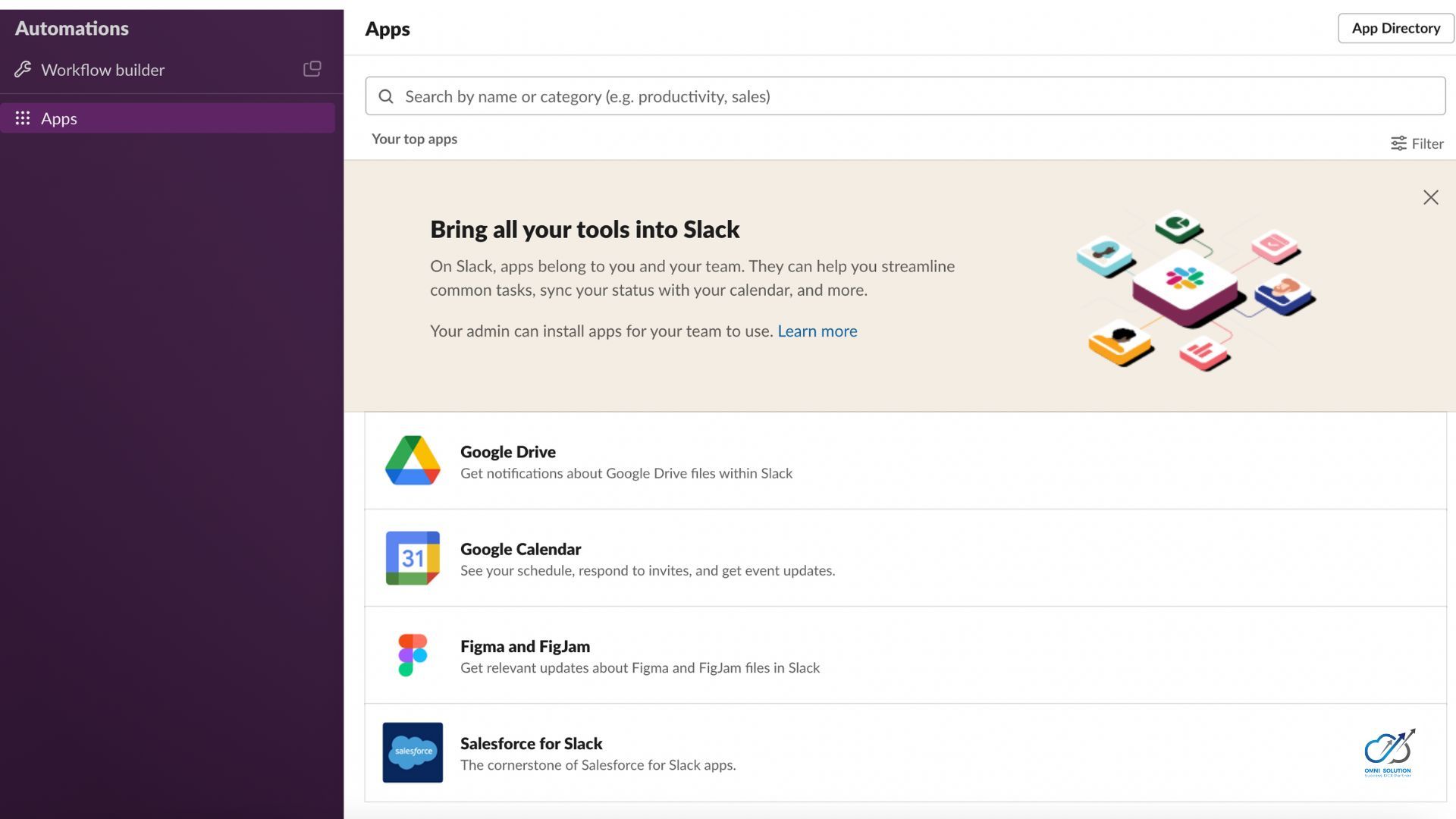
Task: Click the open-in-new-window icon beside Workflow builder
Action: (312, 69)
